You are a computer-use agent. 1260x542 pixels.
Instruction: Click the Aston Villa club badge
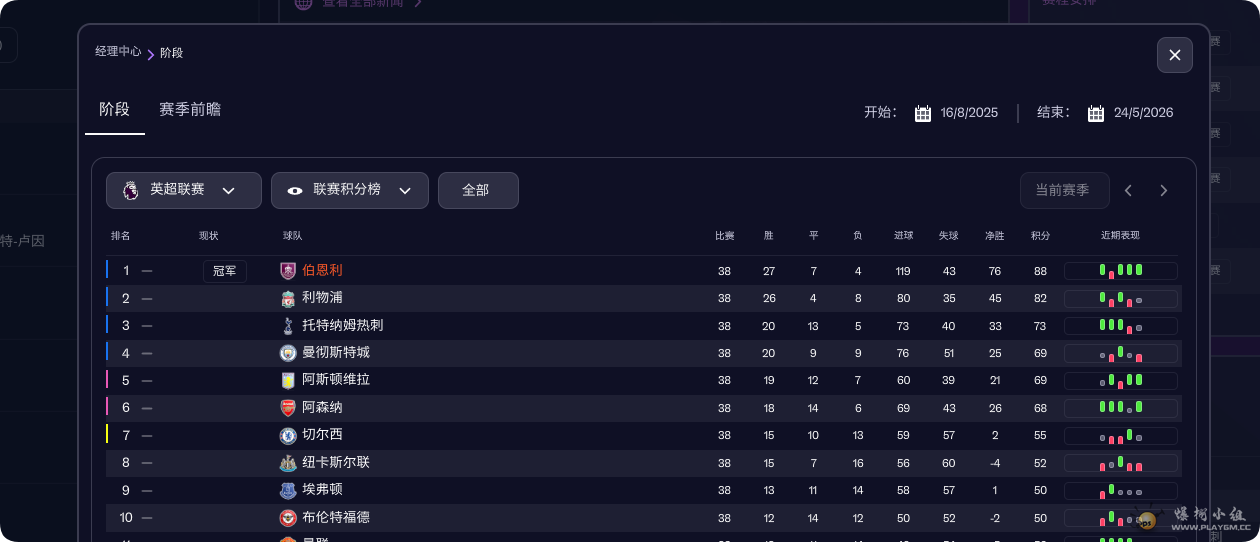point(288,380)
